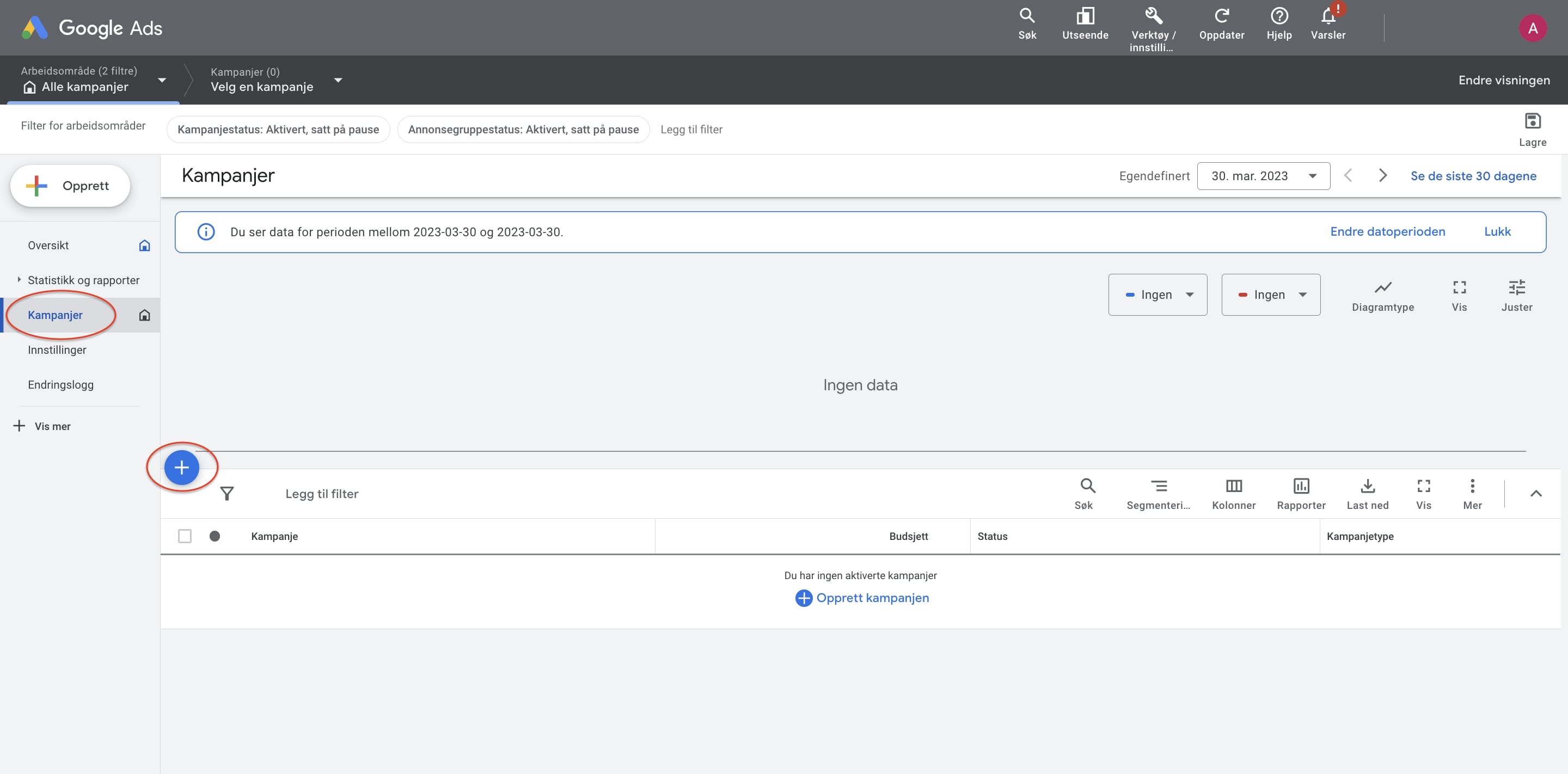Click the Lagre save icon
1568x774 pixels.
click(x=1532, y=121)
